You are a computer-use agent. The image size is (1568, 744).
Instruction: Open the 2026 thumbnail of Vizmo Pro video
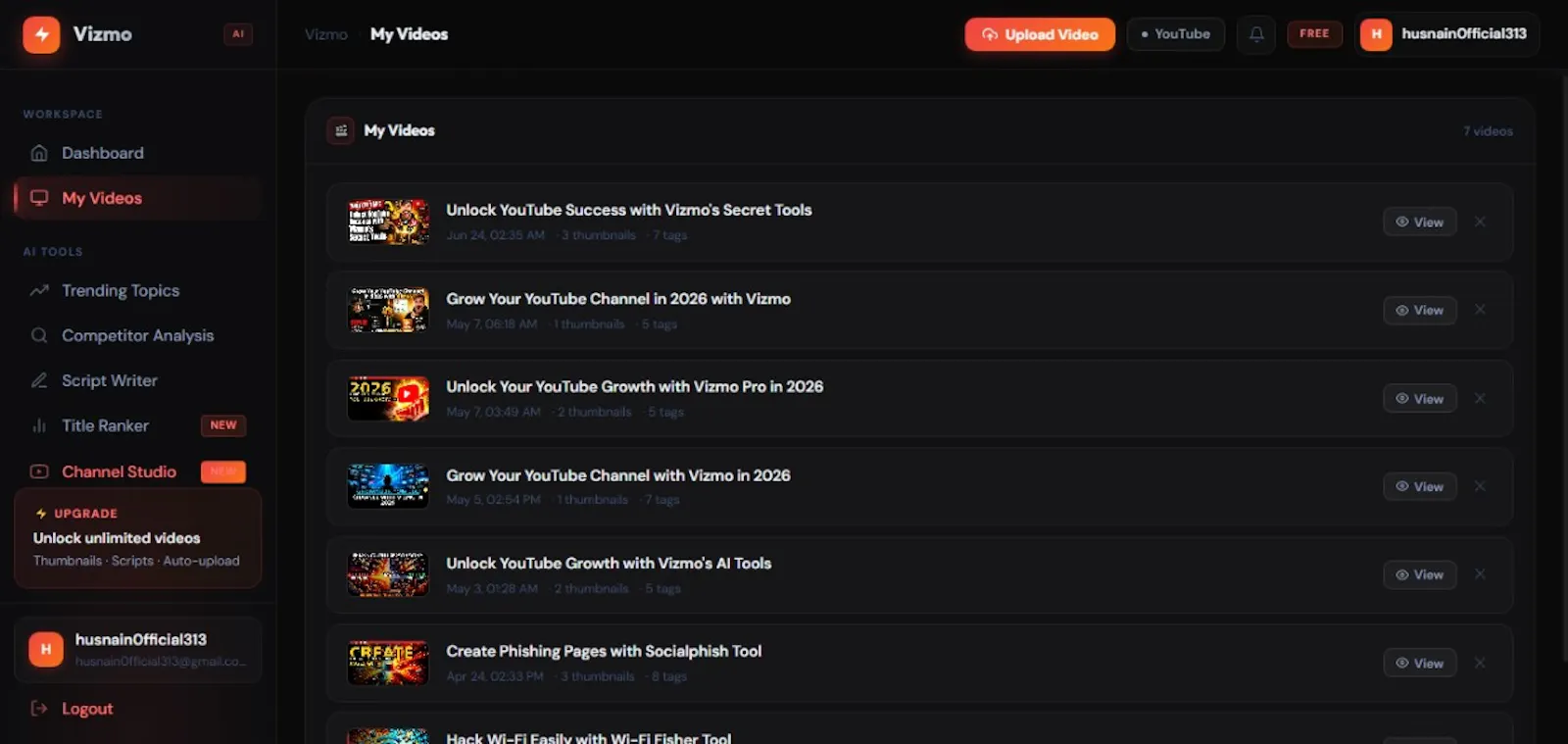(x=388, y=398)
